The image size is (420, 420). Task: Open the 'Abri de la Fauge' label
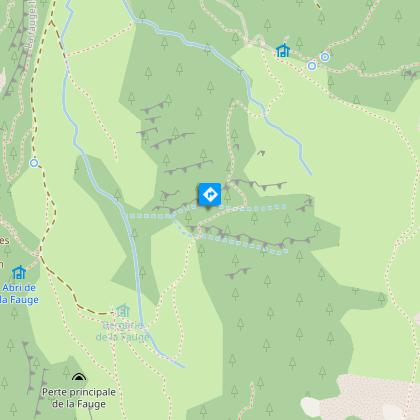pos(20,294)
